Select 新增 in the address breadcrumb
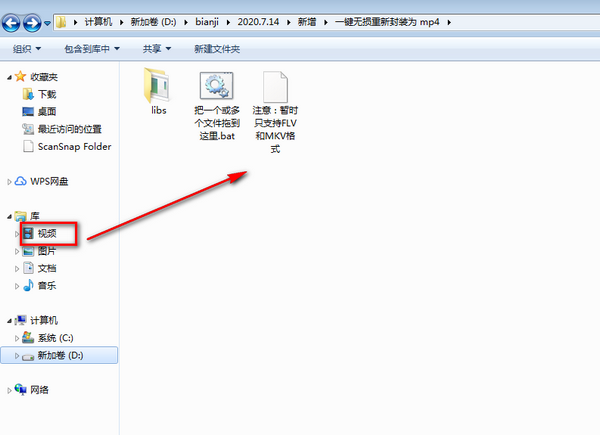This screenshot has width=600, height=435. point(307,22)
